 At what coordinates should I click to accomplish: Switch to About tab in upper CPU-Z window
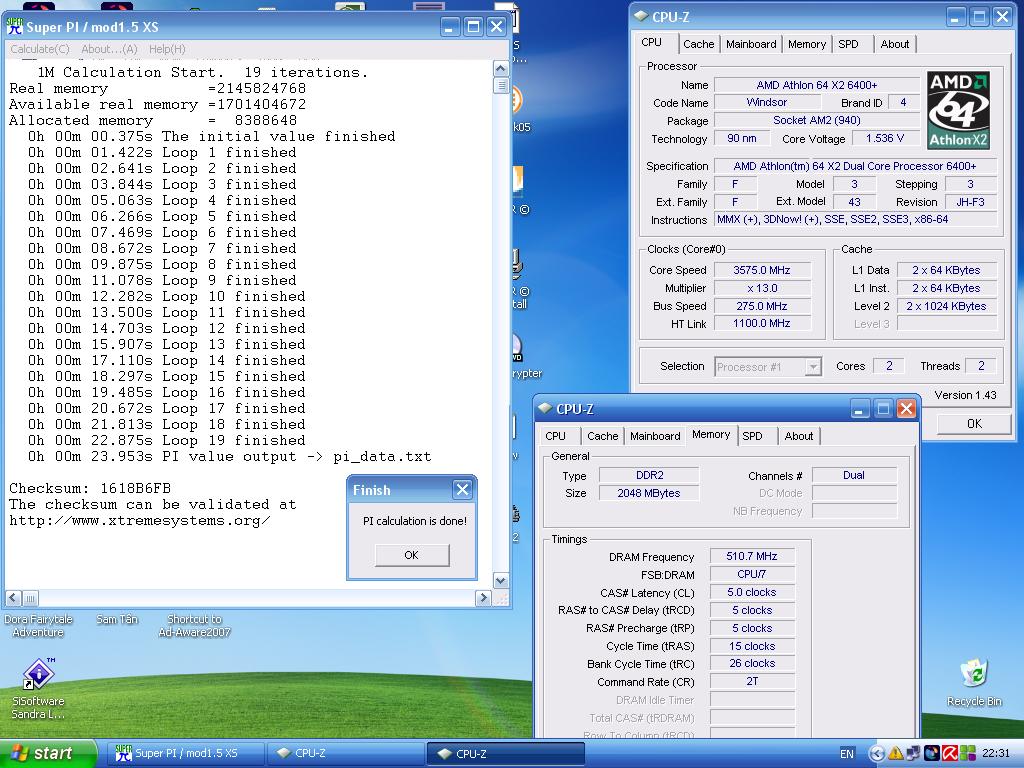[895, 44]
